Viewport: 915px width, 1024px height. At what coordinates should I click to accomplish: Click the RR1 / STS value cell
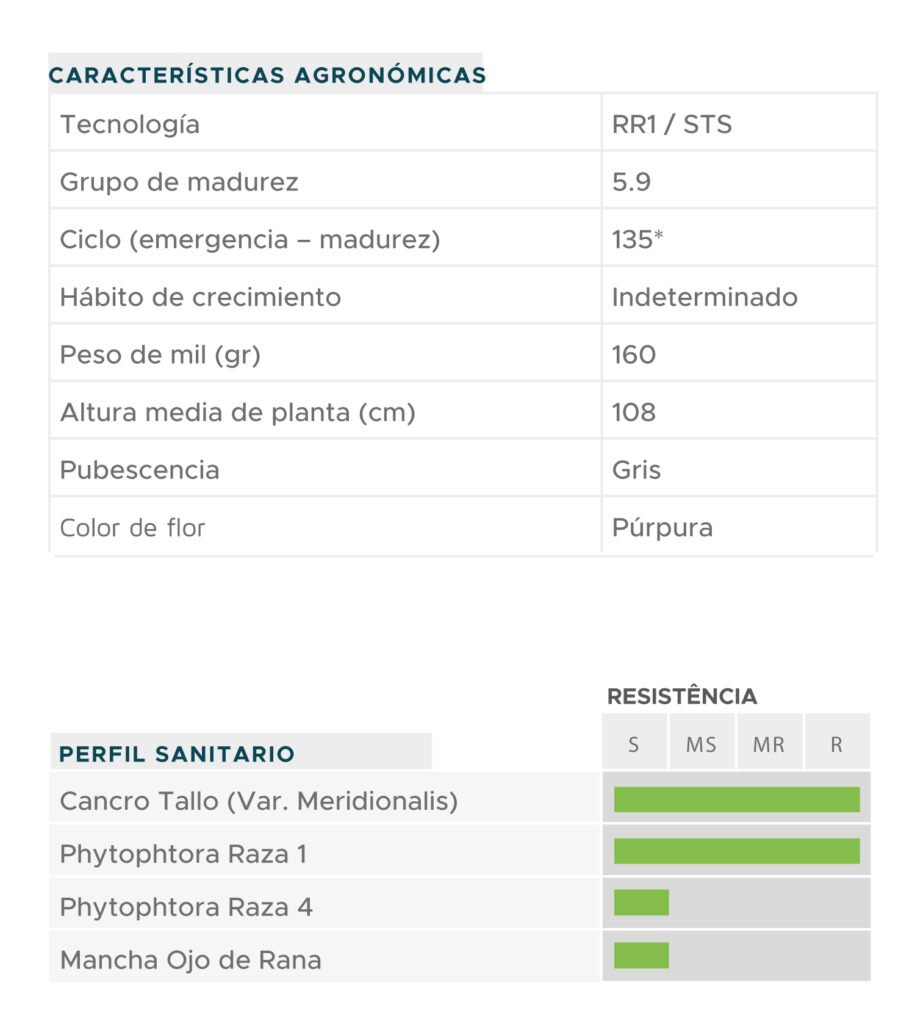click(x=672, y=125)
